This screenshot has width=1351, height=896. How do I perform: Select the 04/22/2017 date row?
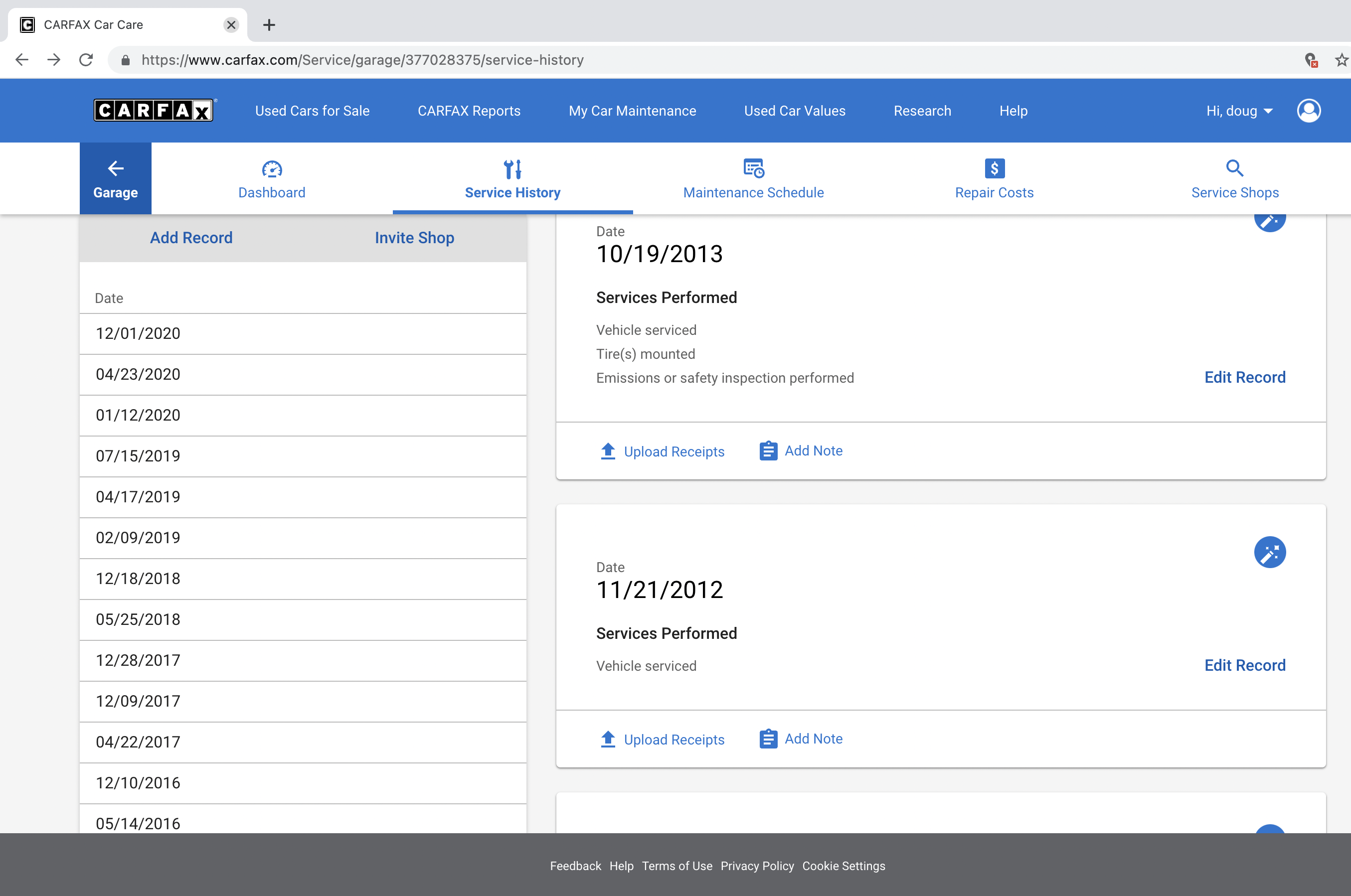pyautogui.click(x=303, y=743)
